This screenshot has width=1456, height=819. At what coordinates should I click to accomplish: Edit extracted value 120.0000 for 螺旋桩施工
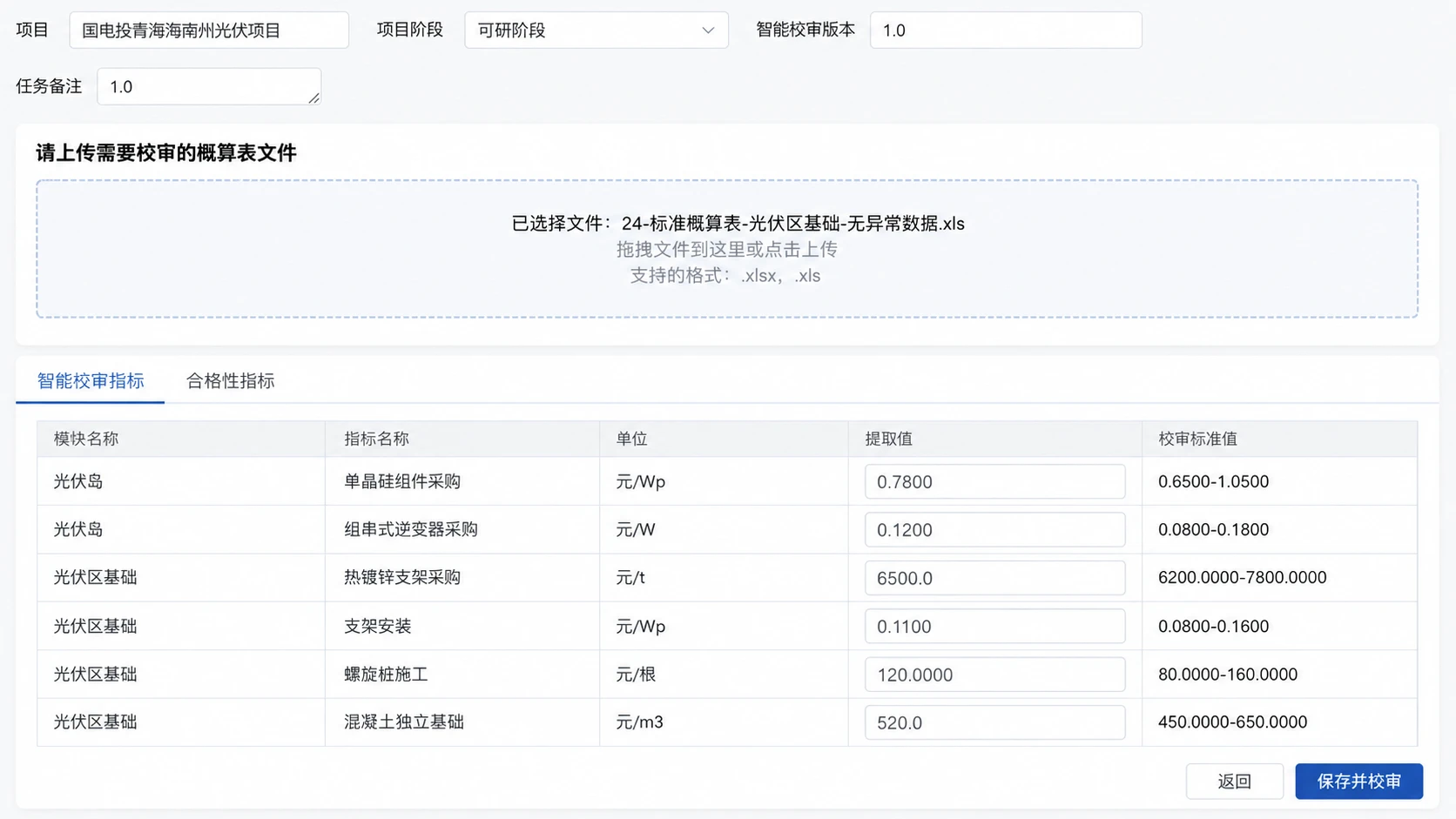click(x=994, y=675)
